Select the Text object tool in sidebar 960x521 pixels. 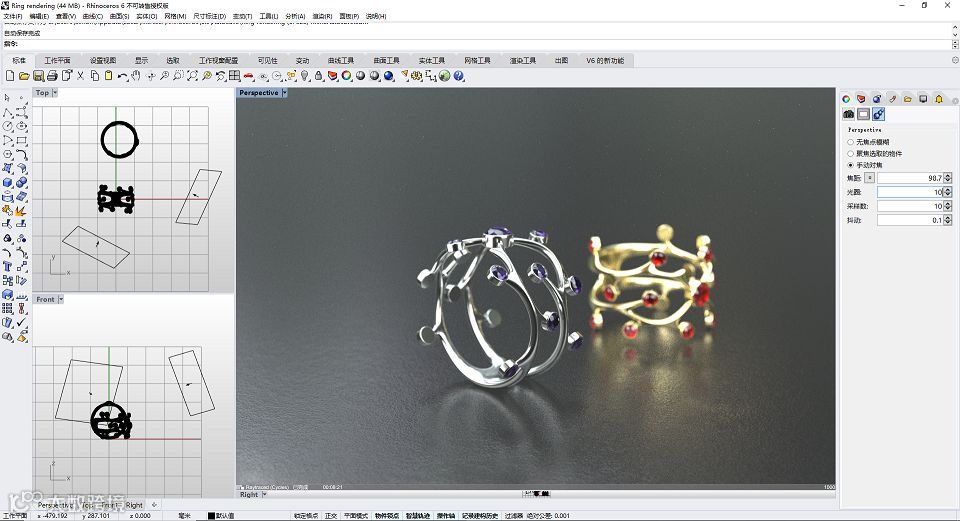(7, 266)
